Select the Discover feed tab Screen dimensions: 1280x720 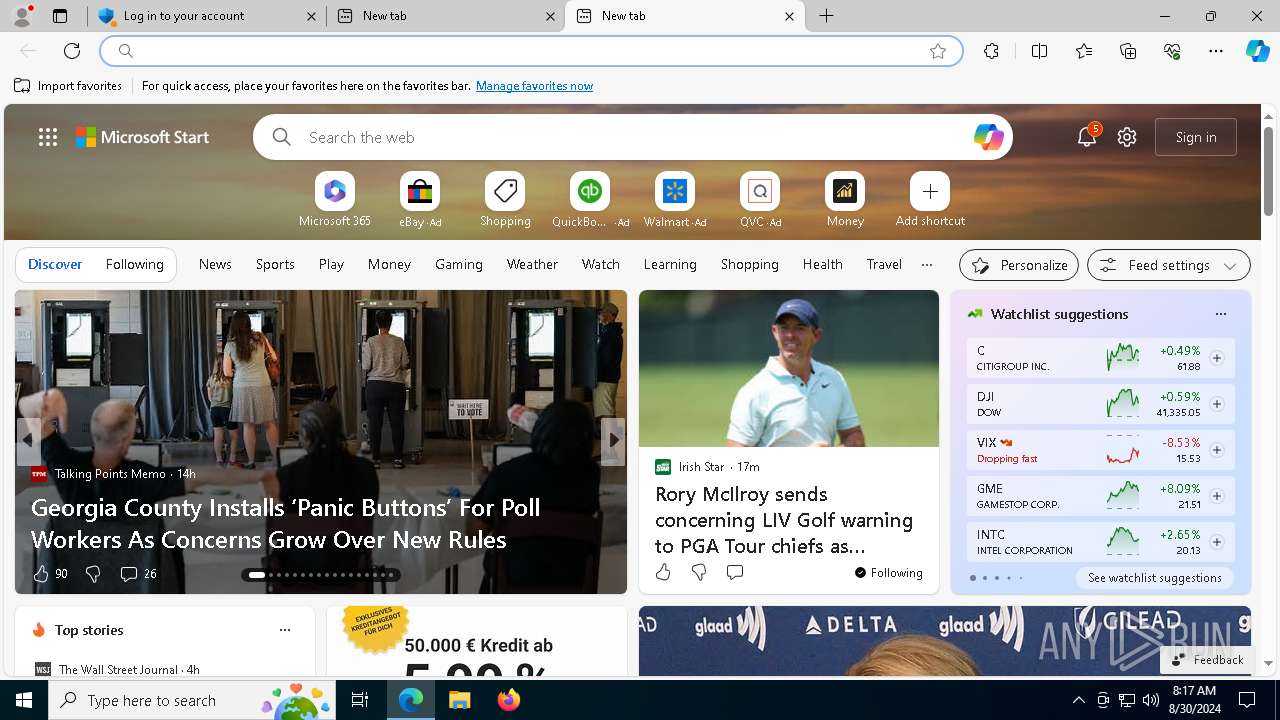pyautogui.click(x=55, y=265)
